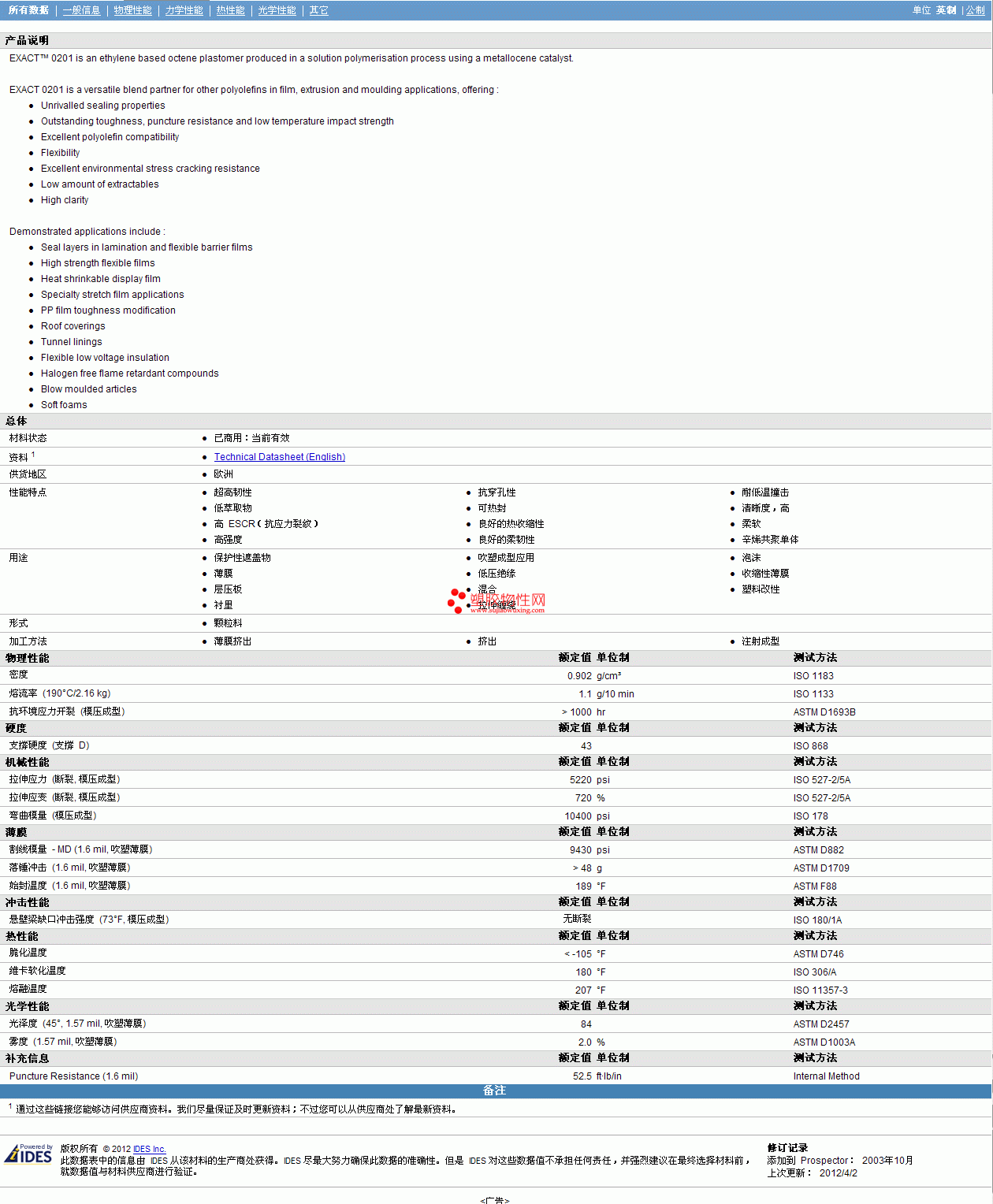Click the 耐低温撞击 feature item
The height and width of the screenshot is (1204, 993).
[765, 492]
